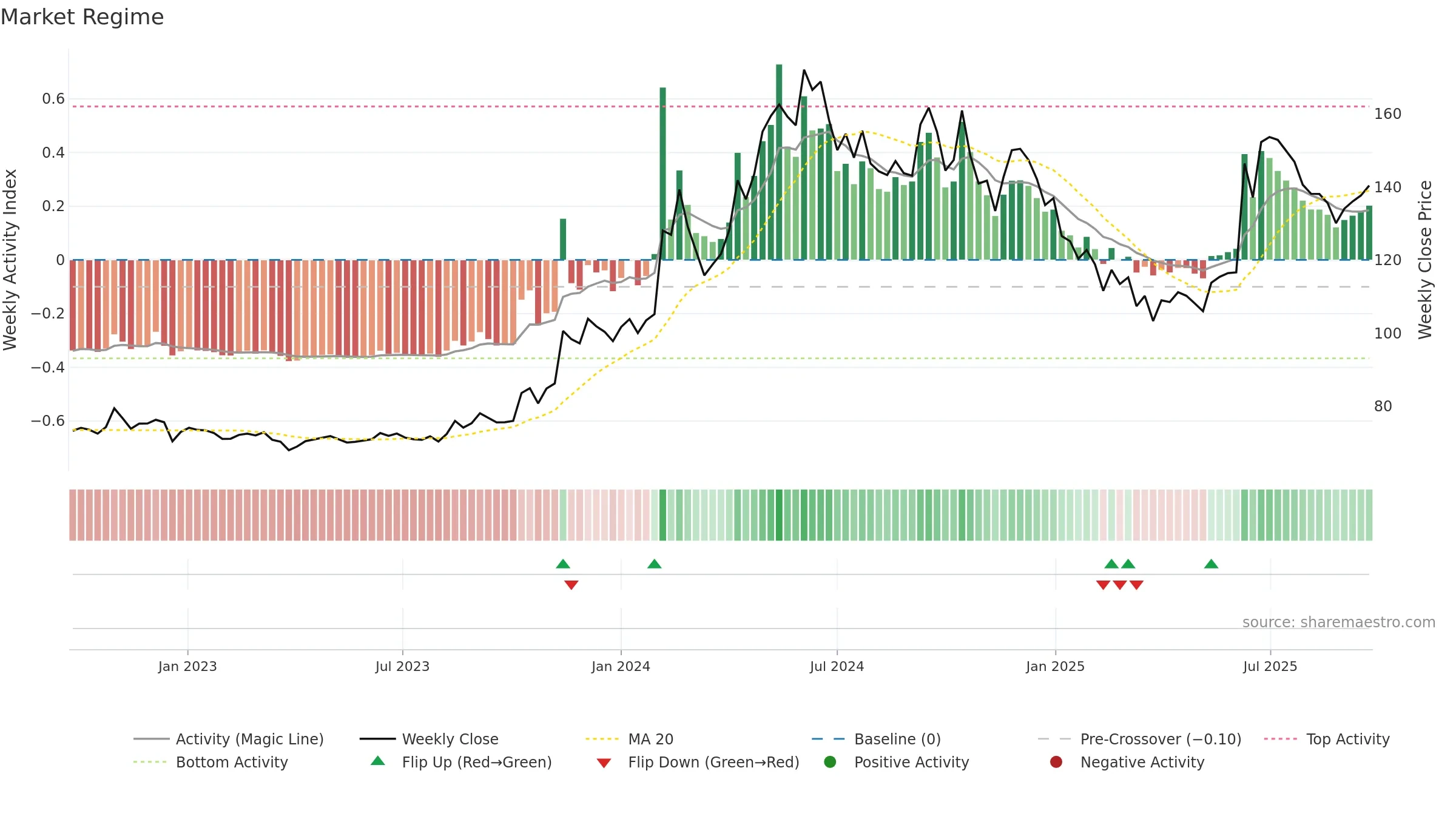Click the Jul 2025 axis label
This screenshot has height=819, width=1456.
click(1270, 667)
